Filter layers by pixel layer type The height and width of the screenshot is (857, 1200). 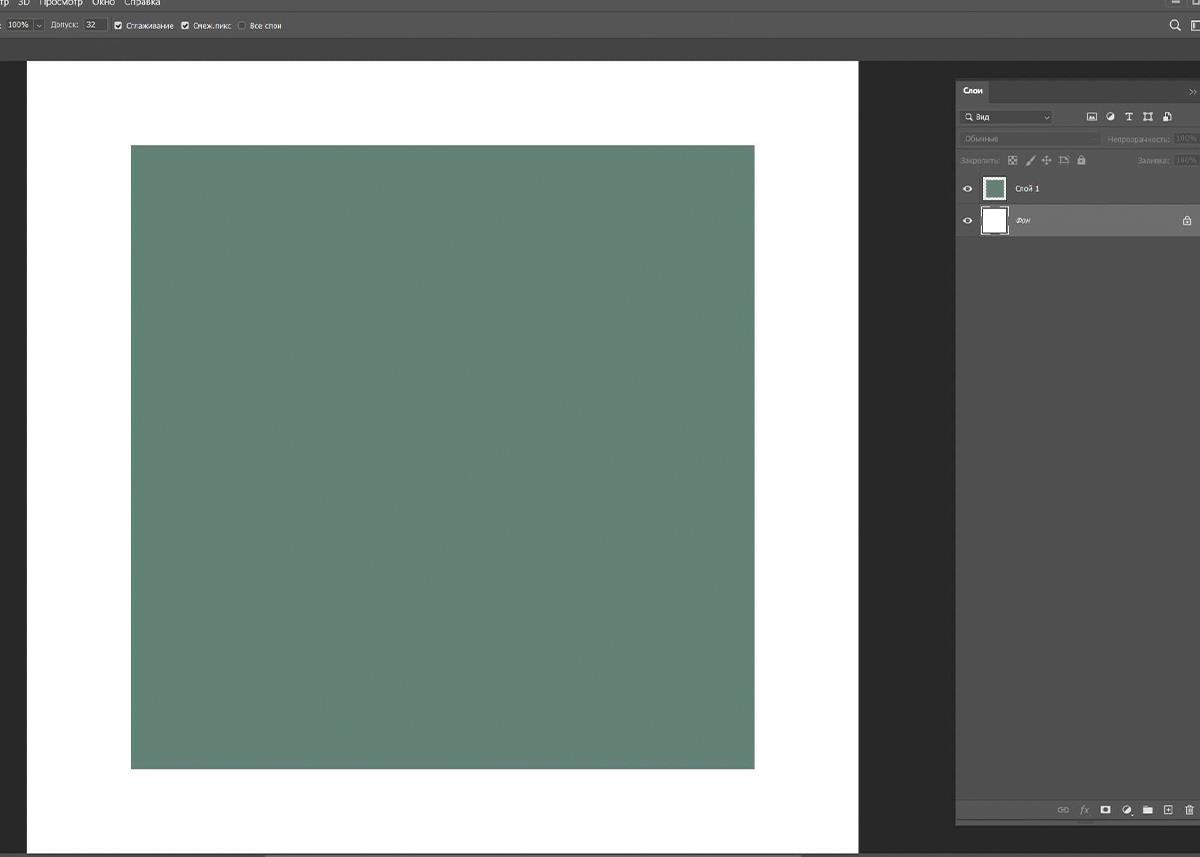click(1092, 117)
